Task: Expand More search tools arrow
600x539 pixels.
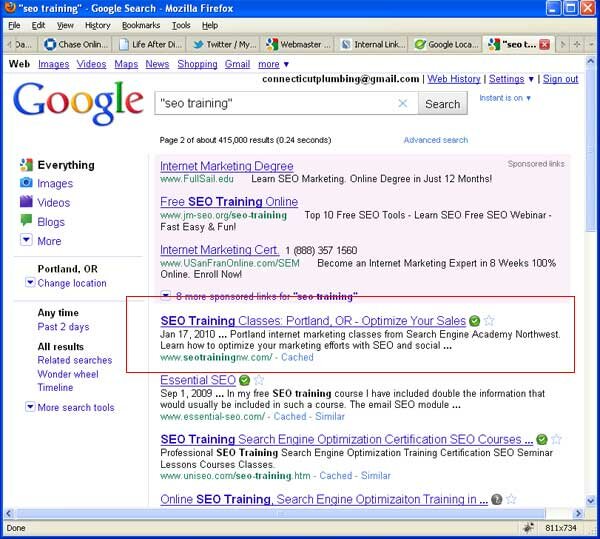Action: [x=30, y=407]
